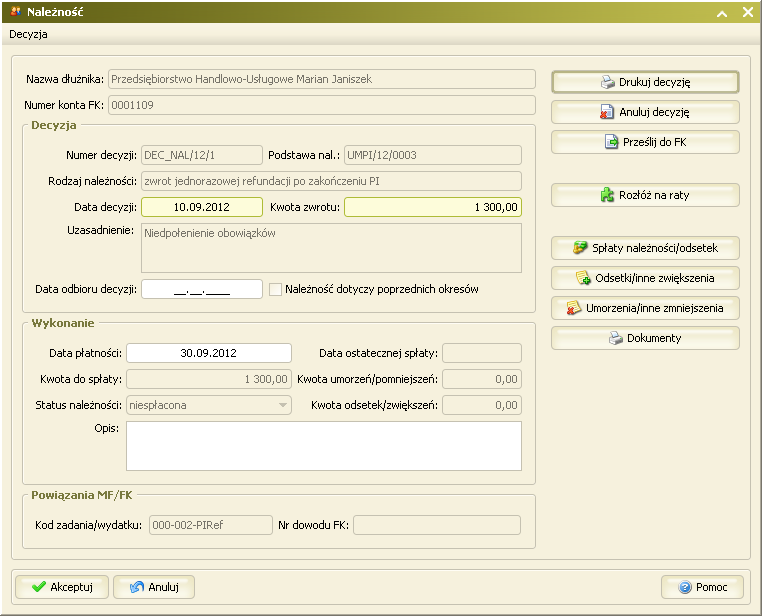Click the Kwota do spłaty field

209,379
